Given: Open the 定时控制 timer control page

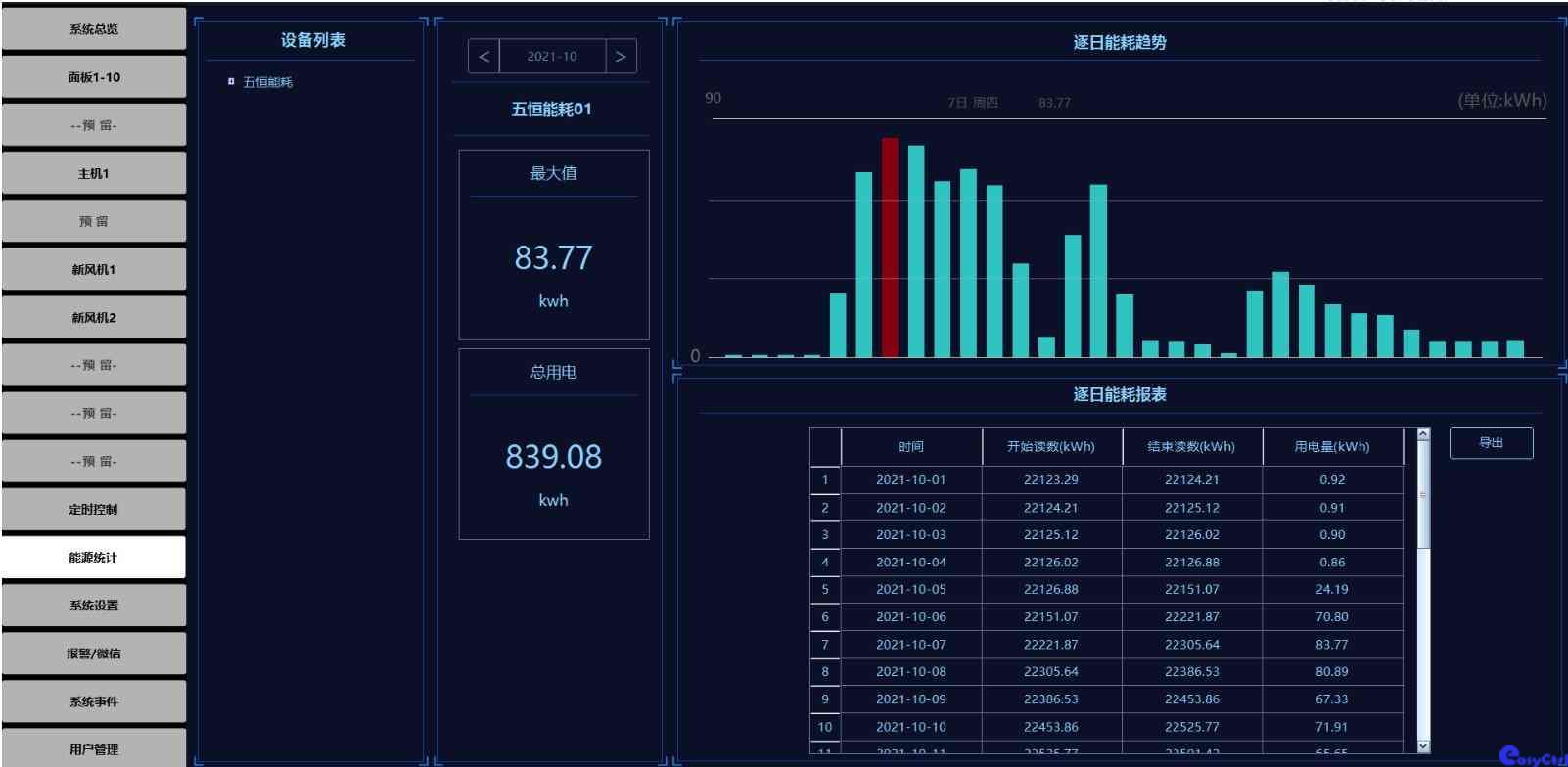Looking at the screenshot, I should click(x=94, y=509).
